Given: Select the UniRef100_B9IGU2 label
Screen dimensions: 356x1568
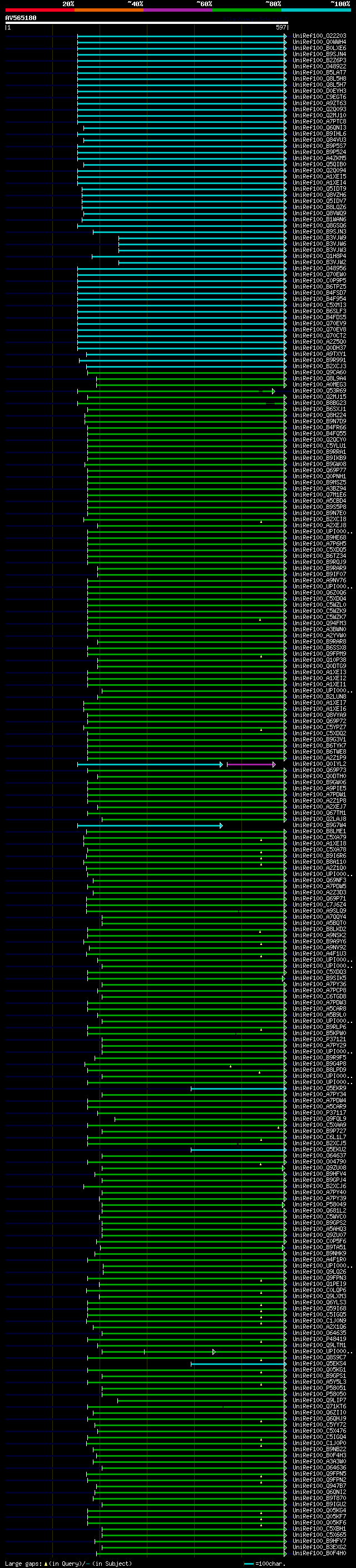Looking at the screenshot, I should 319,1505.
